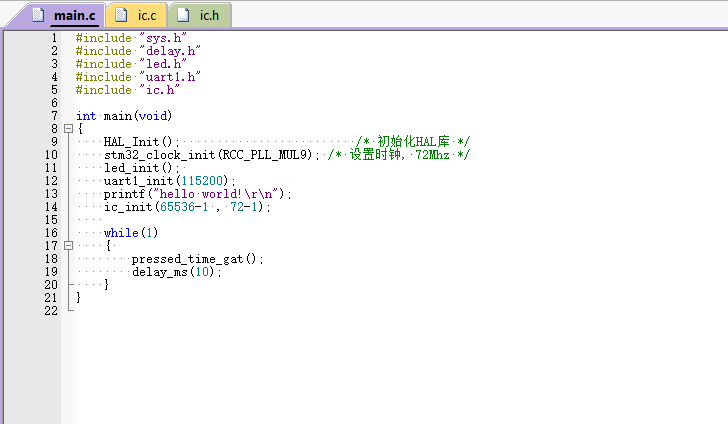Click the led_init() call

tap(142, 168)
